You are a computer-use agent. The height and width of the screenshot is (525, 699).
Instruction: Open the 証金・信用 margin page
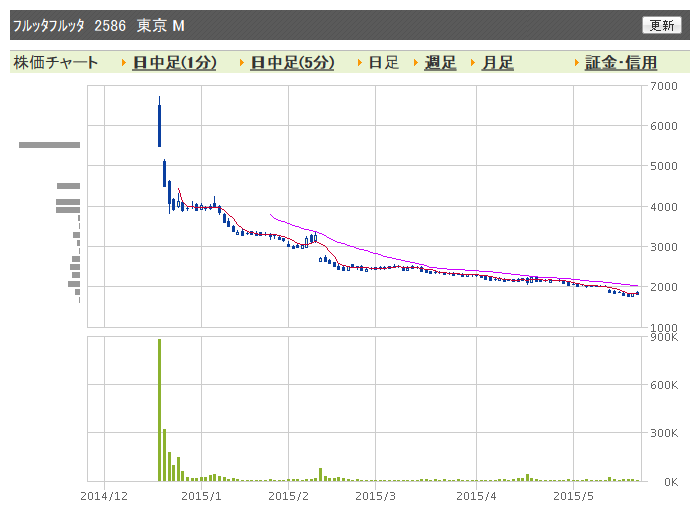621,62
